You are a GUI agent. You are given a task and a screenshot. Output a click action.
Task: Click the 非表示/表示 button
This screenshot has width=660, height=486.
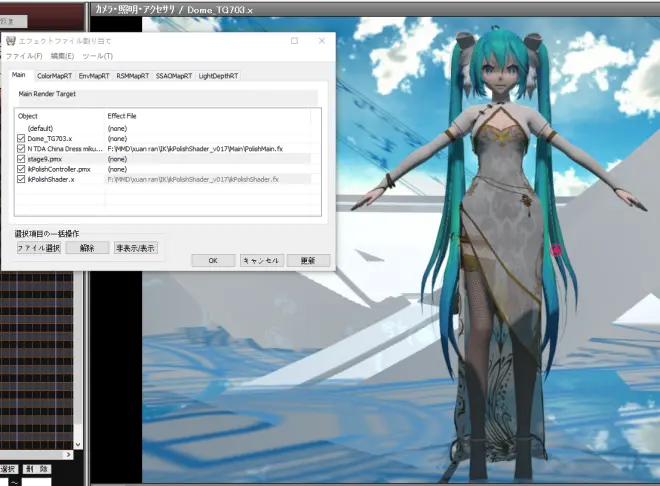pos(136,248)
